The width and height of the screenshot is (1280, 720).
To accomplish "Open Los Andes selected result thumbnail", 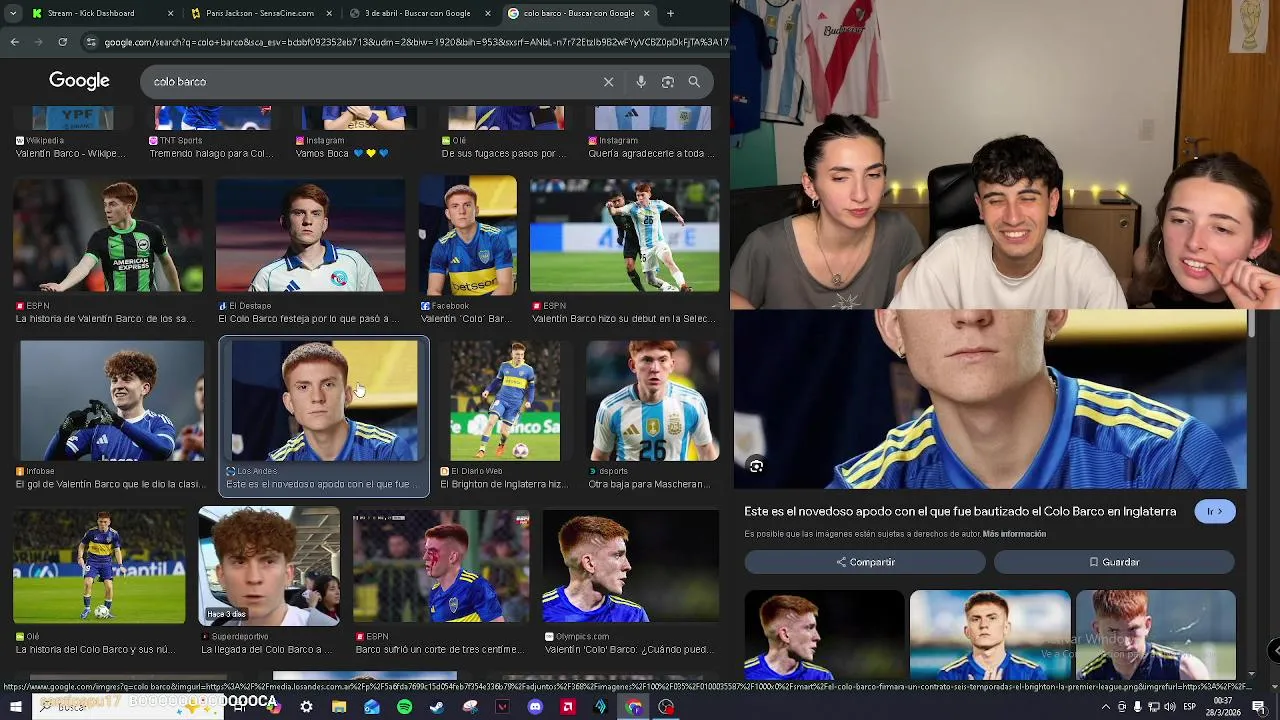I will click(324, 401).
